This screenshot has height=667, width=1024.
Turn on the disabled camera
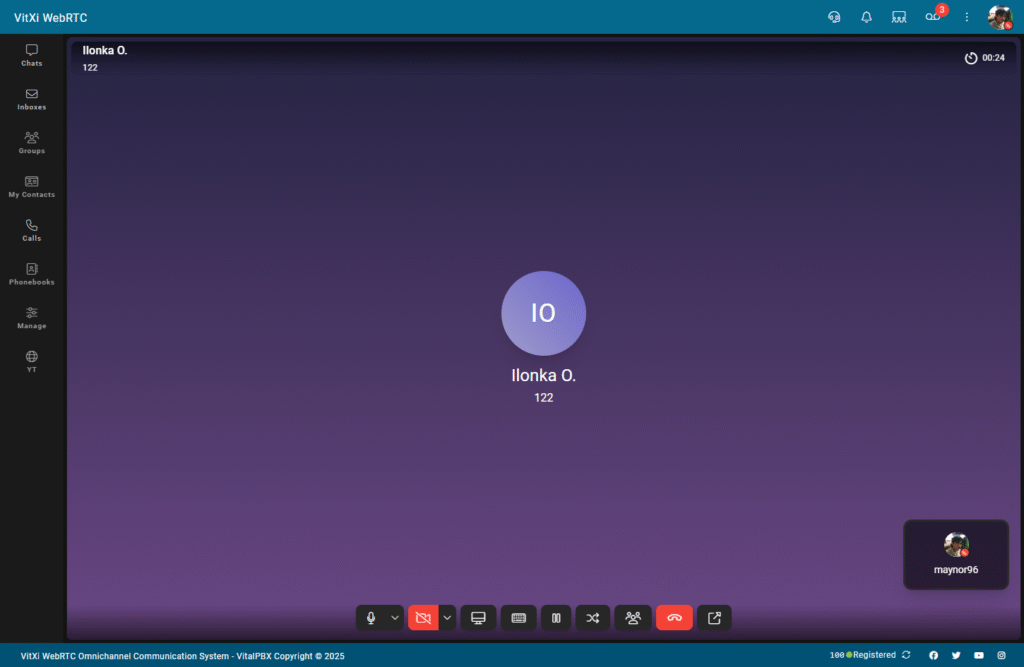(423, 618)
